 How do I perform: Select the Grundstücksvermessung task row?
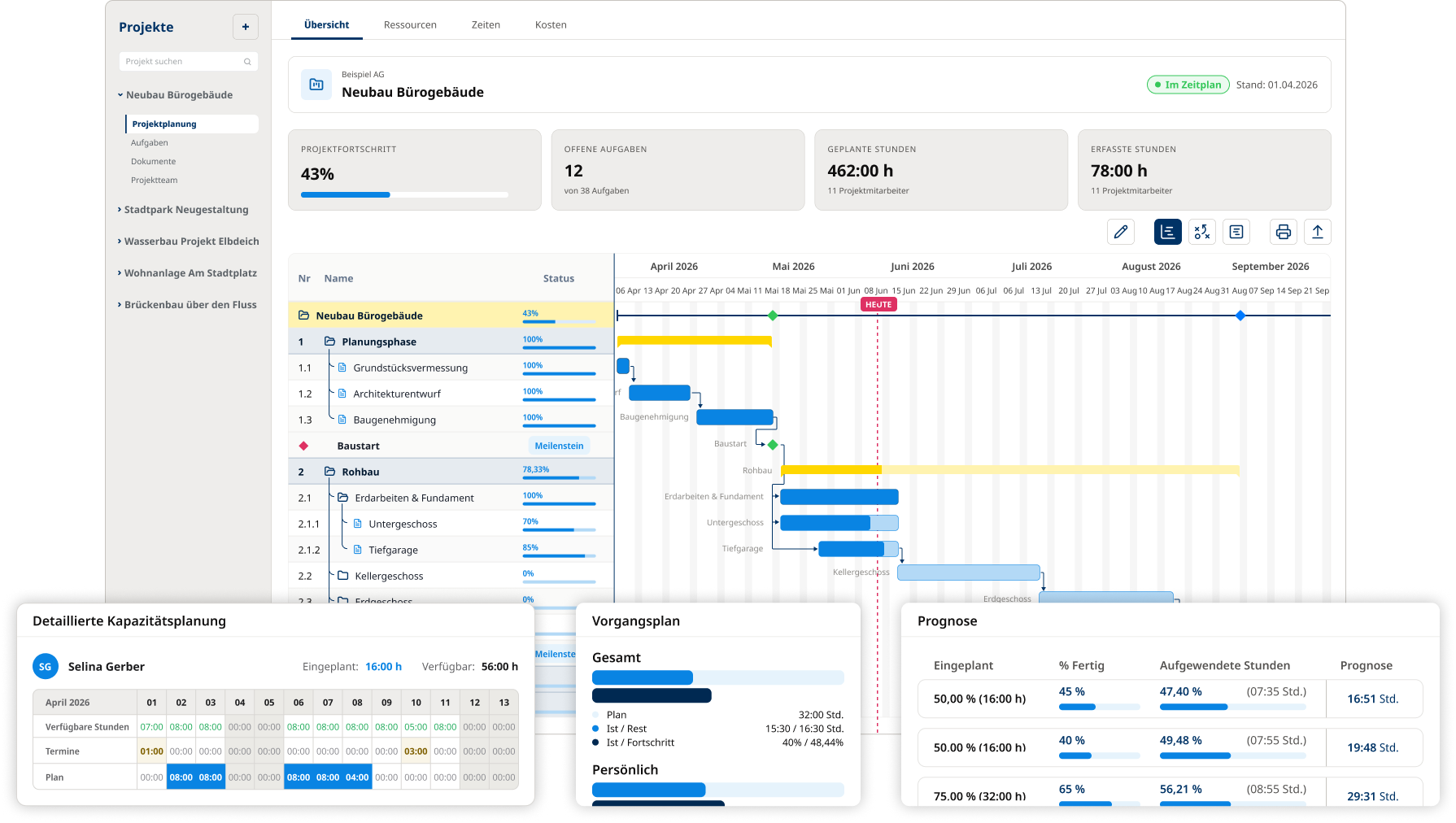coord(451,368)
